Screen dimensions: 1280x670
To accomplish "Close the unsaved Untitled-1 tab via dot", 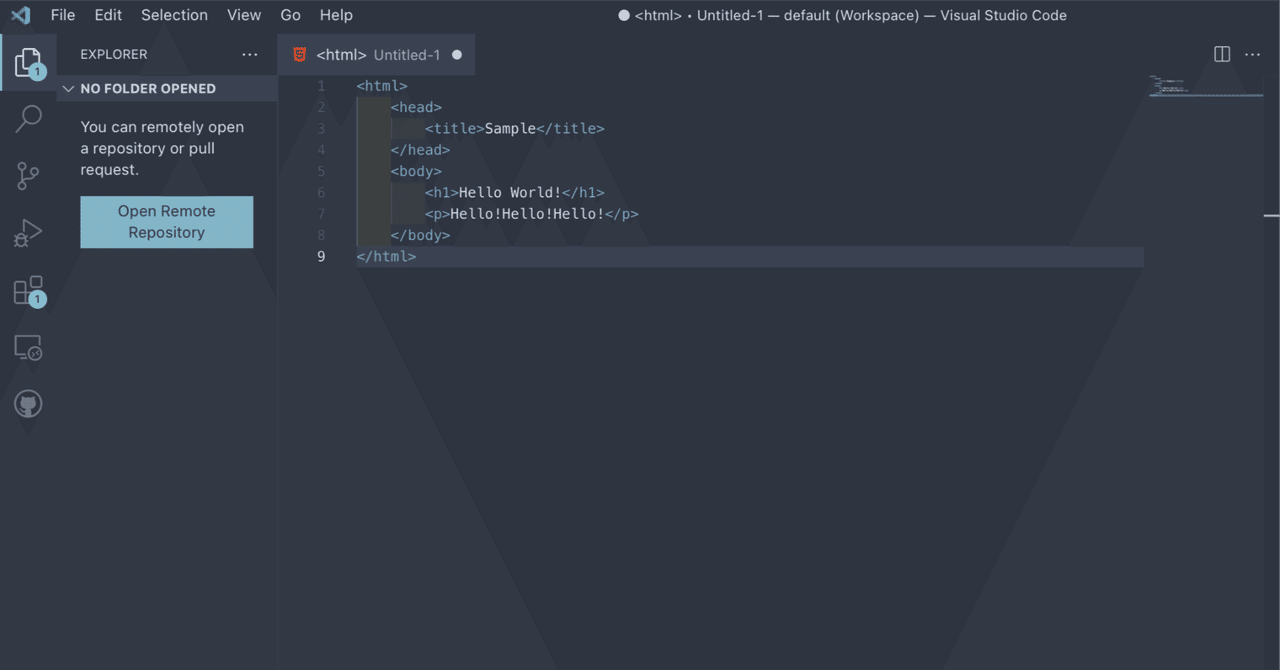I will pyautogui.click(x=457, y=55).
